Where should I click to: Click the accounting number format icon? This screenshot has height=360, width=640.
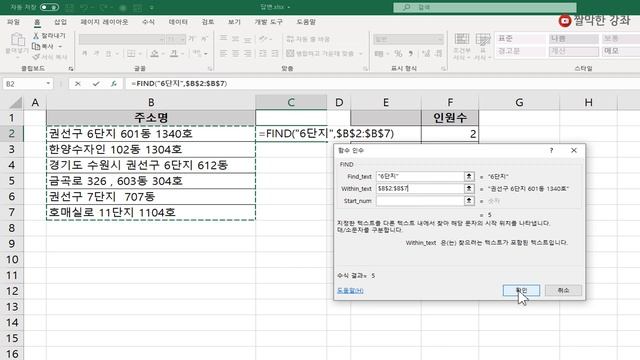pyautogui.click(x=379, y=53)
